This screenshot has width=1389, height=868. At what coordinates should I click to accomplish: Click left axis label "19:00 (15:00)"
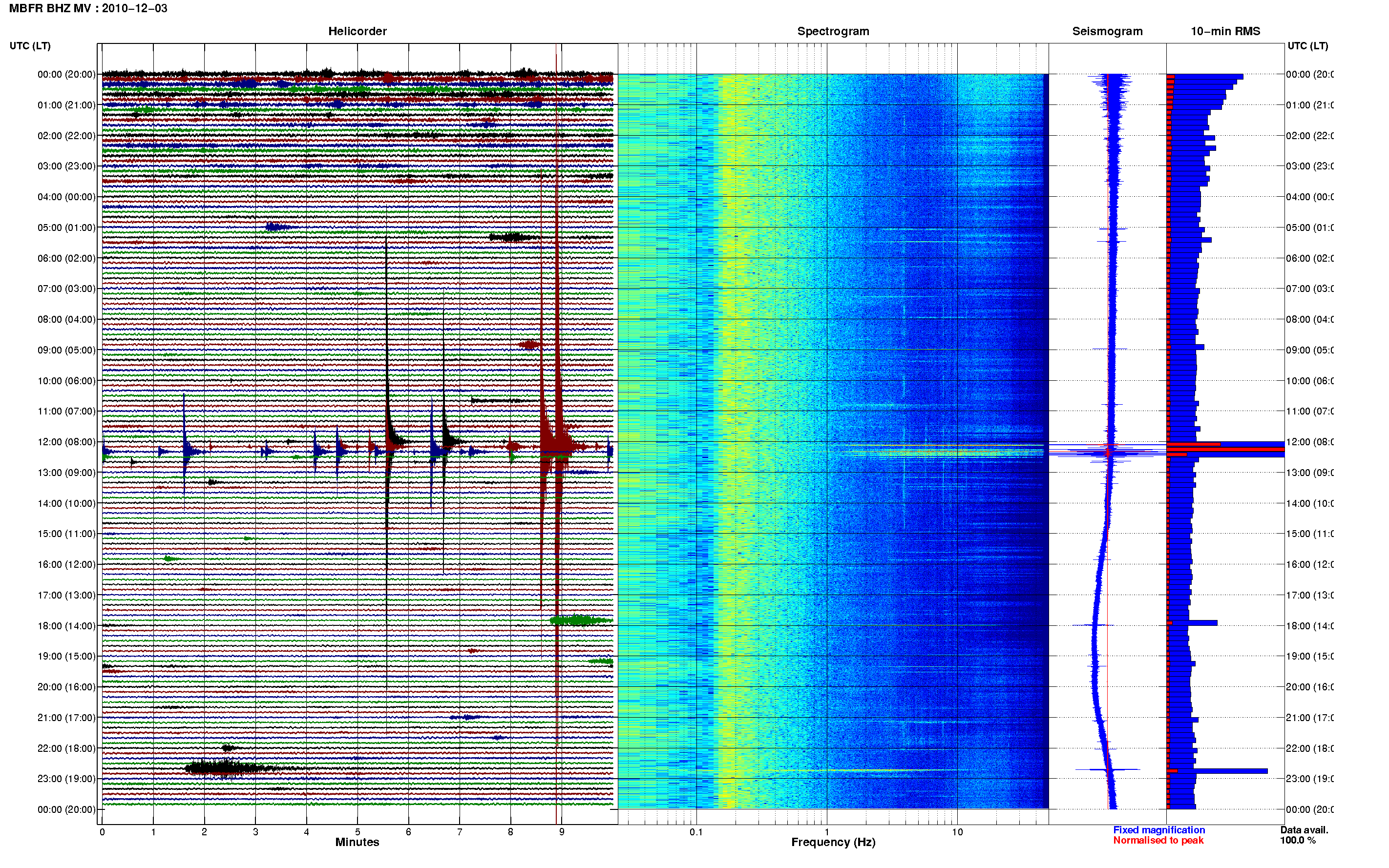coord(66,656)
